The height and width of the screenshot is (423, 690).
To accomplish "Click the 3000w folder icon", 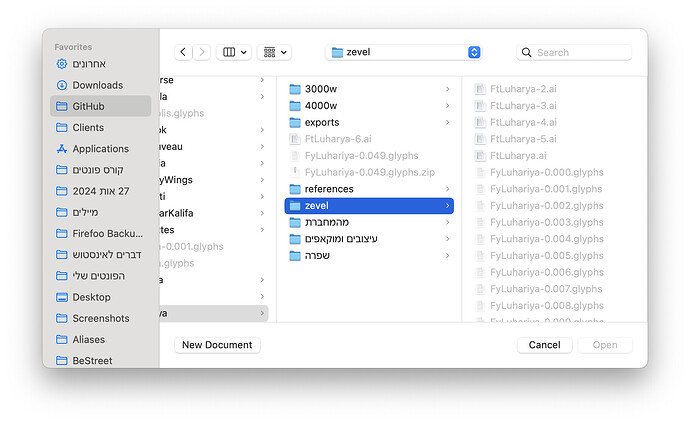I will point(295,89).
